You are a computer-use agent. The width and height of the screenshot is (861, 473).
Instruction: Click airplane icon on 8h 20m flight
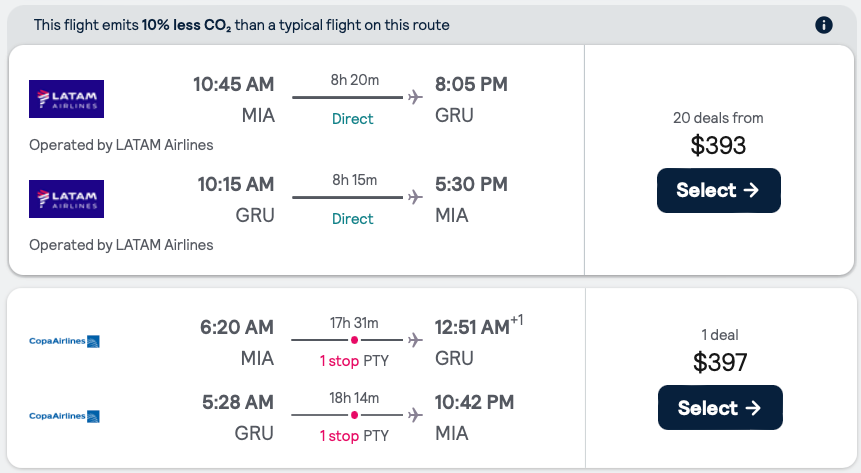(415, 97)
